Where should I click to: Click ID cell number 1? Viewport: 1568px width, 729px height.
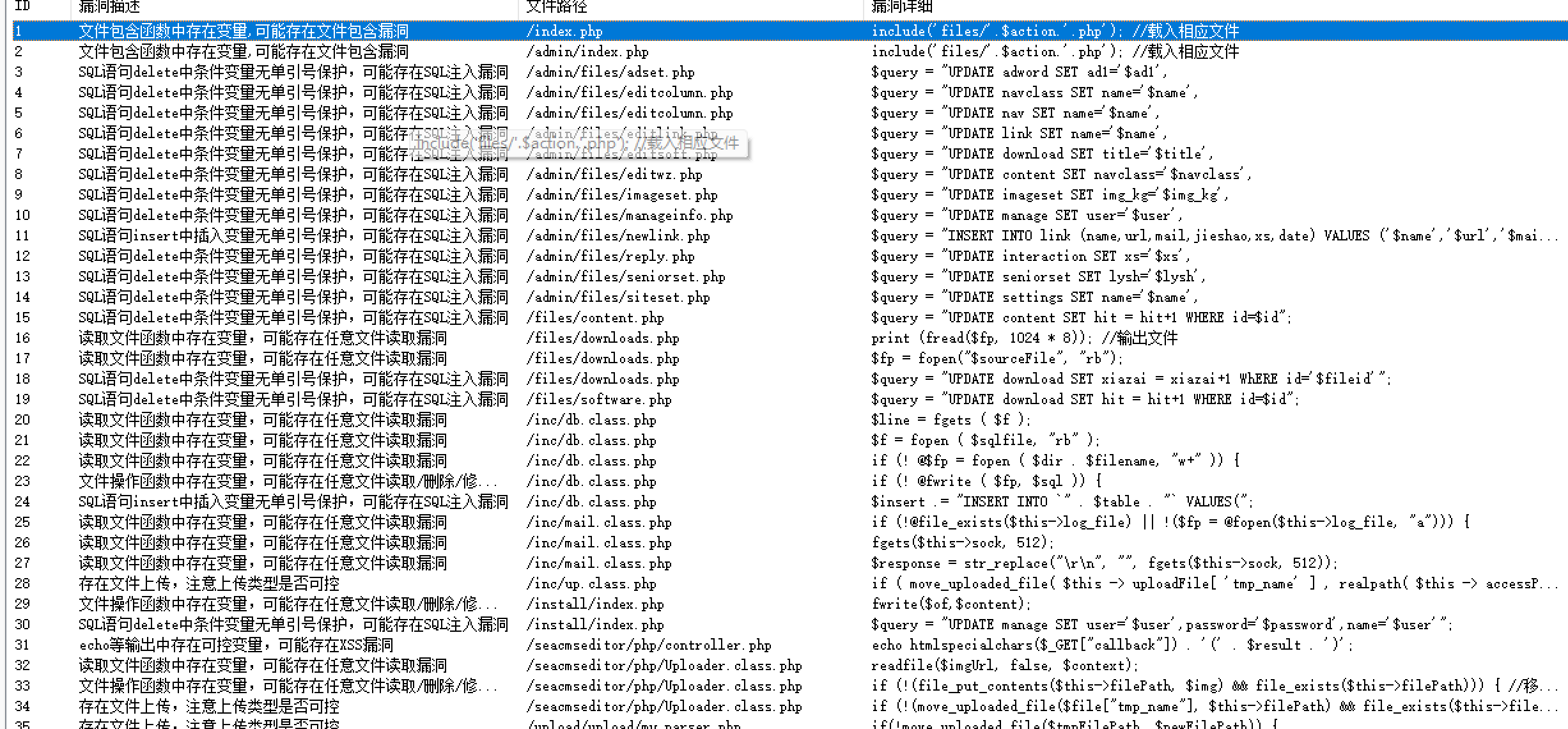19,31
